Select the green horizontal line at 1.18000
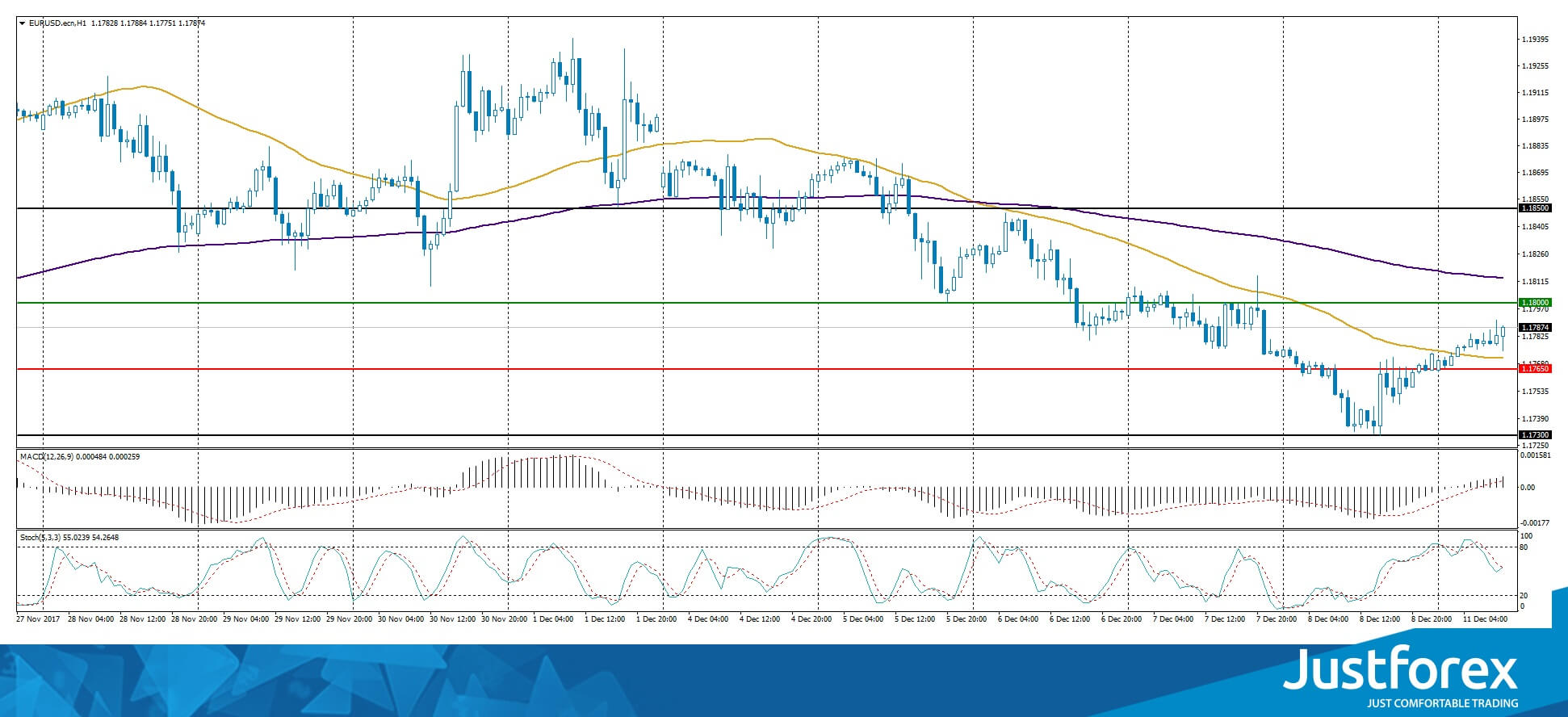This screenshot has width=1568, height=717. coord(767,303)
